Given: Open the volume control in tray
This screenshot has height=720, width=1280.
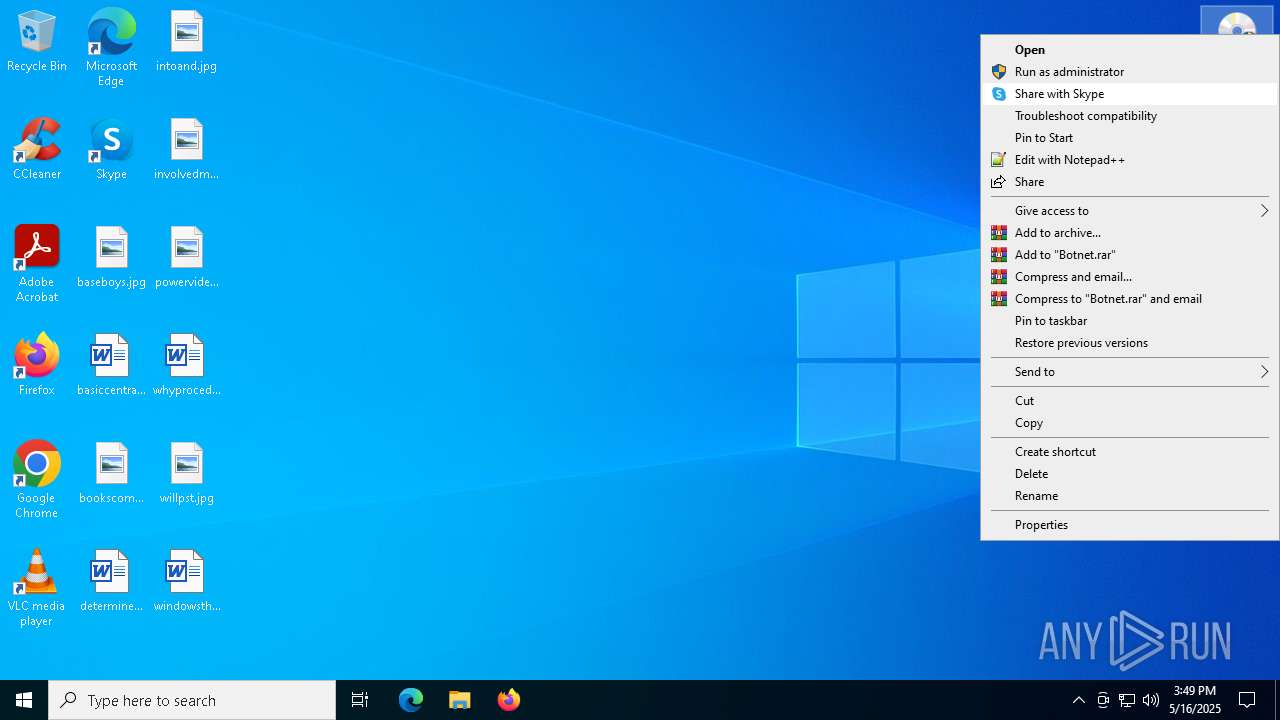Looking at the screenshot, I should tap(1151, 700).
